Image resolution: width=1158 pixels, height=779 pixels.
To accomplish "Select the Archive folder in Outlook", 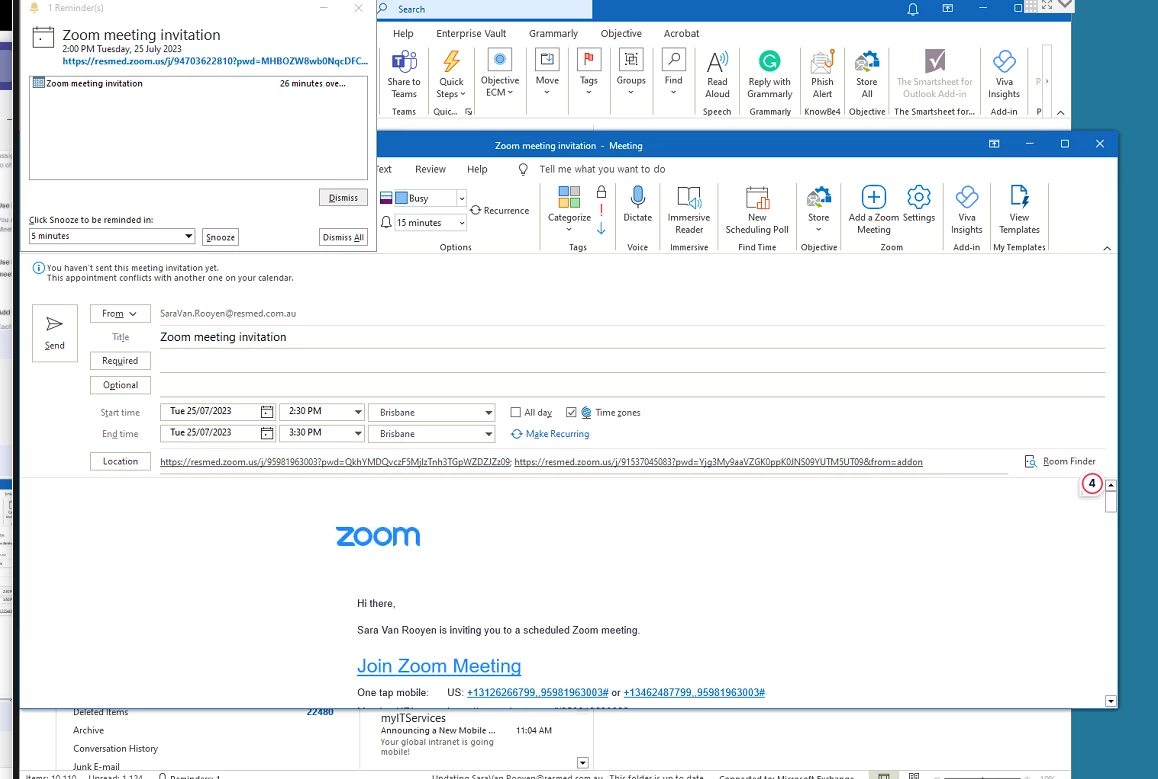I will tap(88, 730).
